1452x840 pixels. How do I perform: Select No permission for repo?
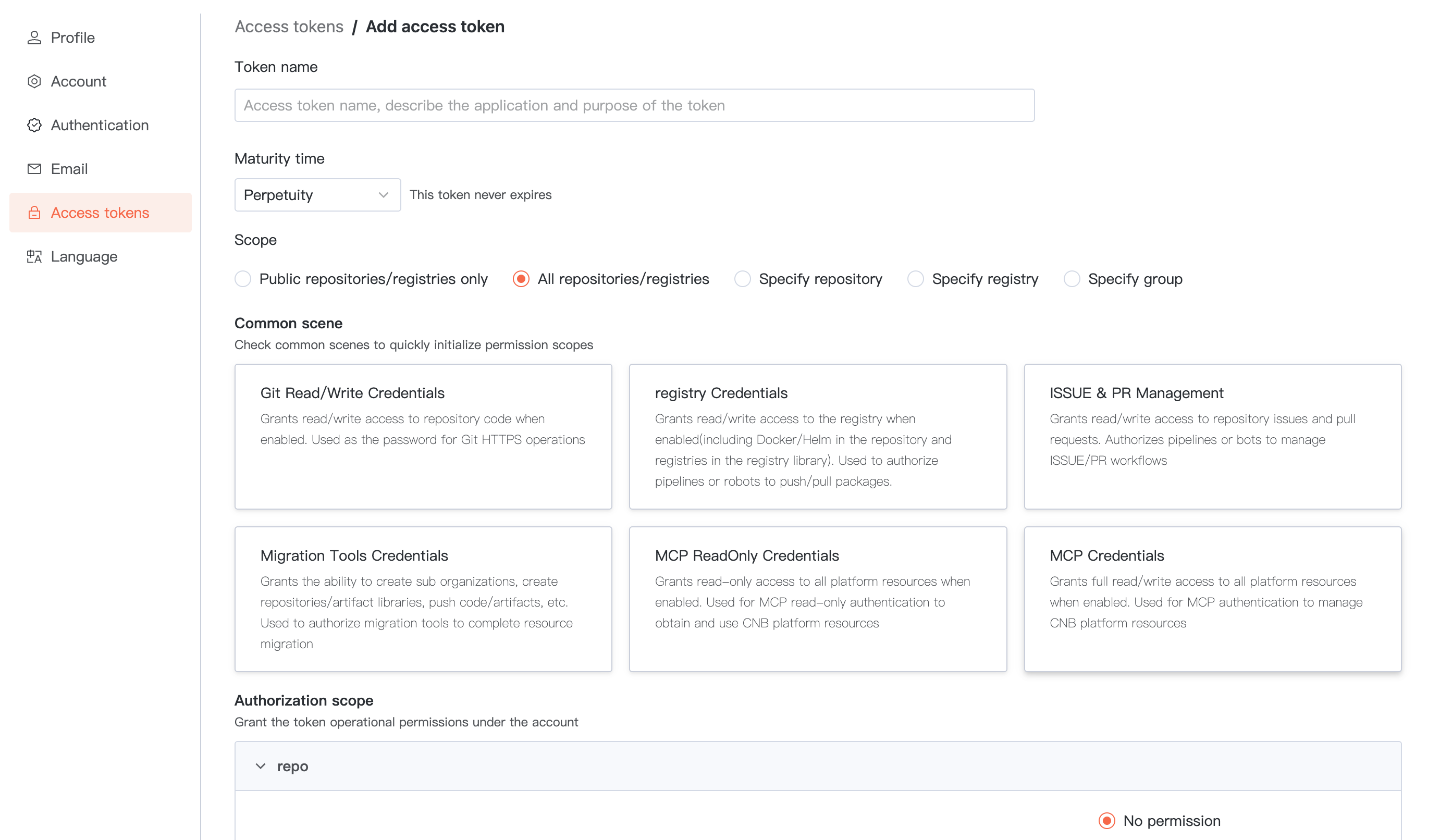[x=1106, y=820]
